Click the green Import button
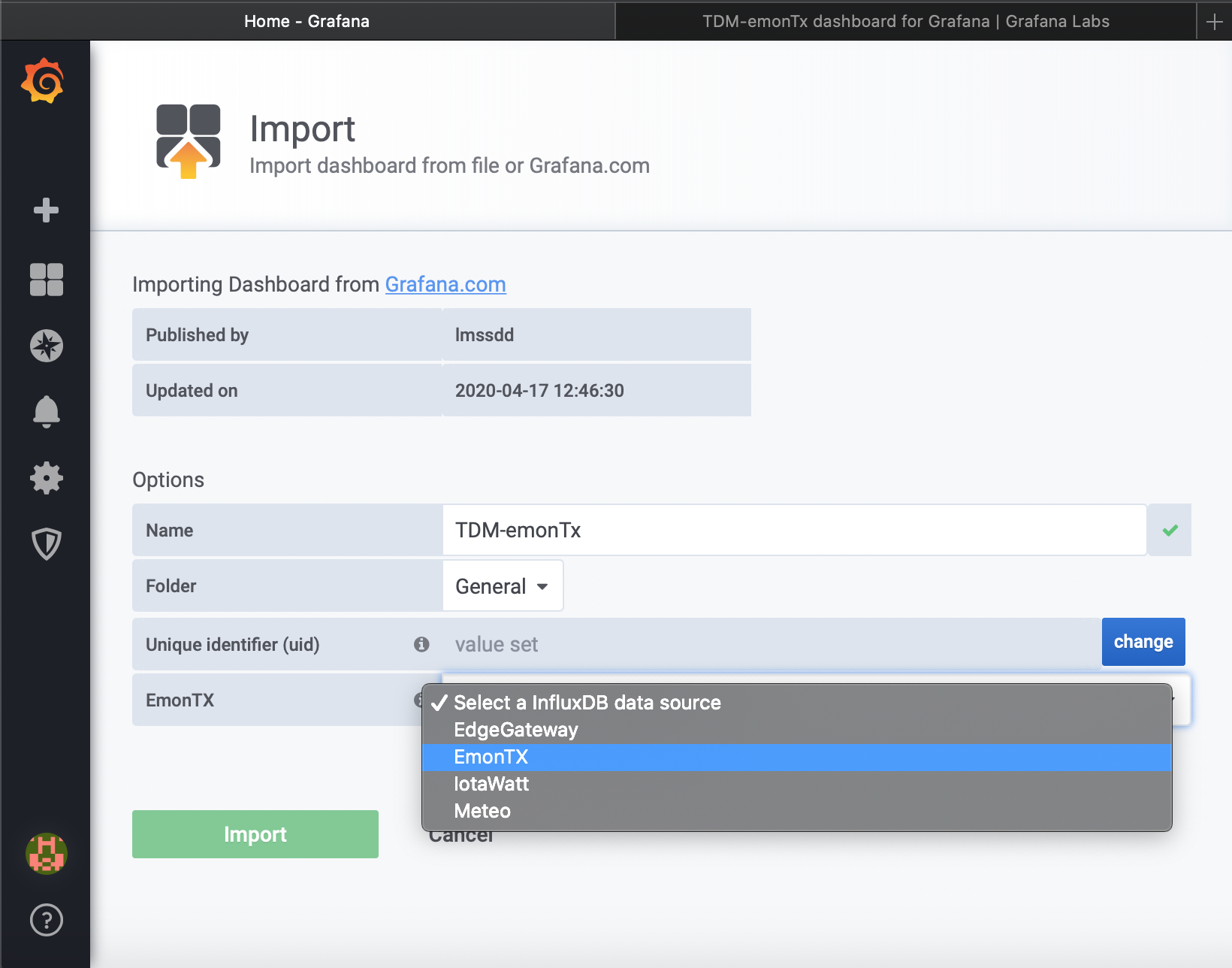The height and width of the screenshot is (968, 1232). 255,834
